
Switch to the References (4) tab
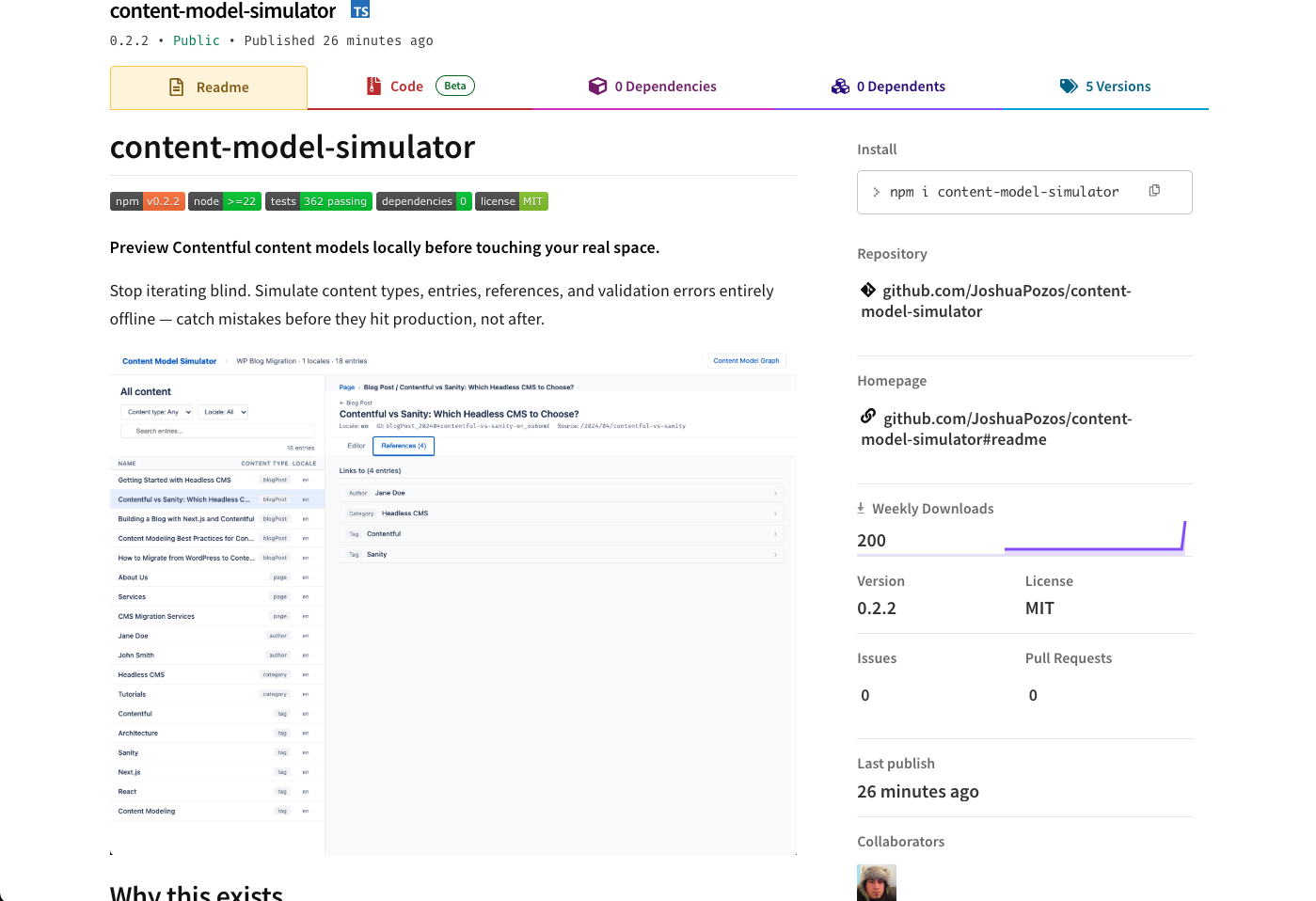[403, 446]
